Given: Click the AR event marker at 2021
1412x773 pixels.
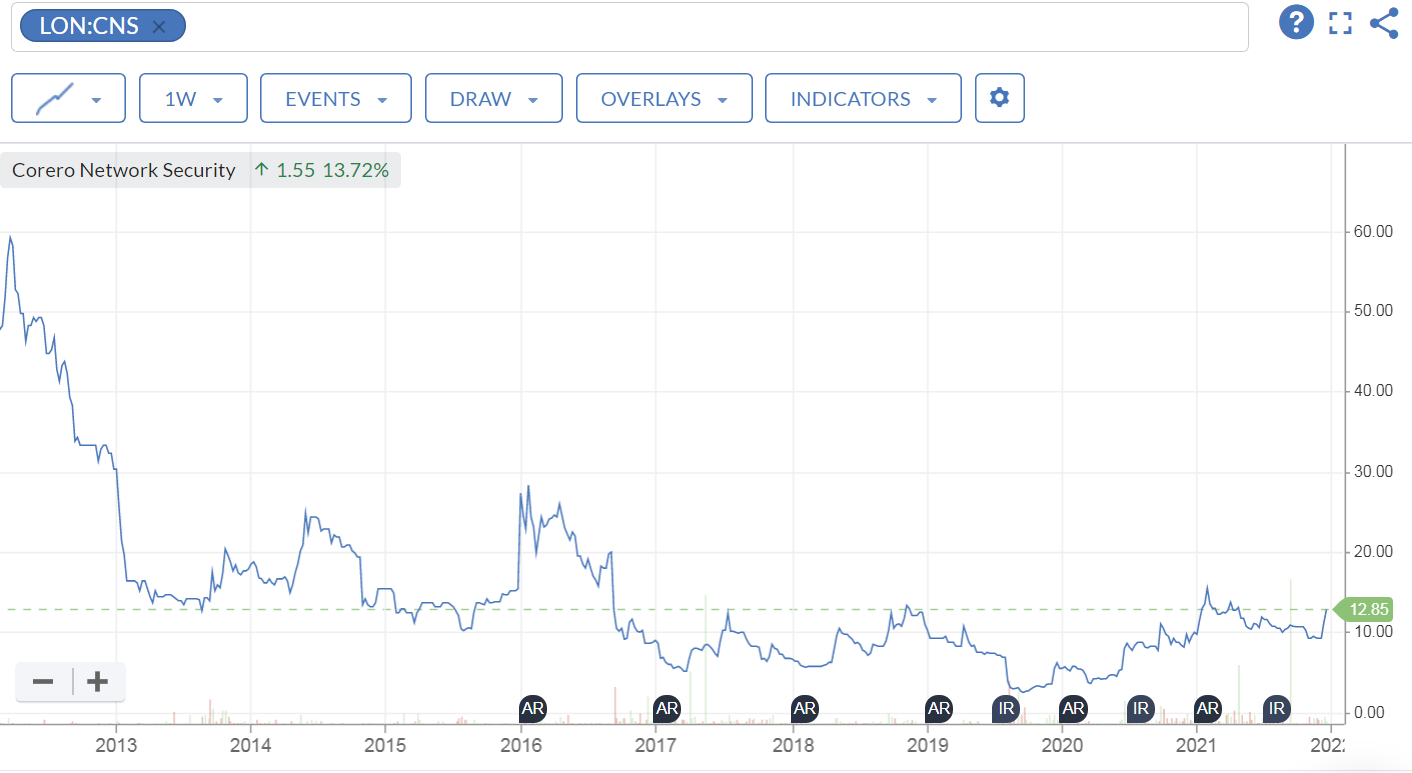Looking at the screenshot, I should tap(1208, 709).
